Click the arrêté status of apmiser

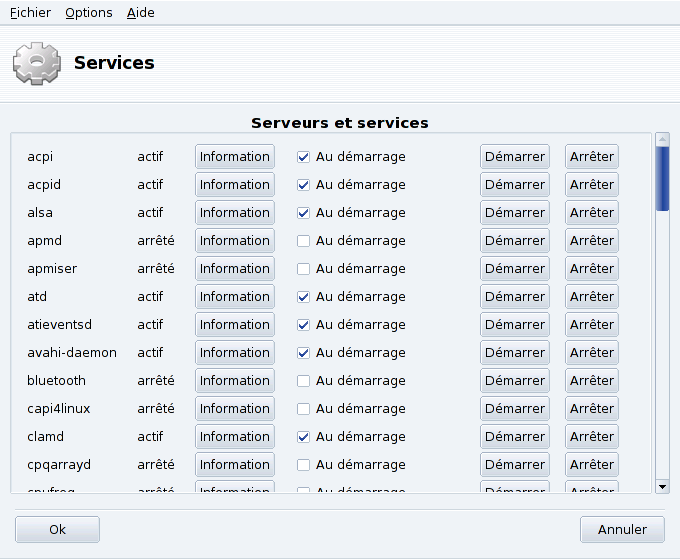coord(156,269)
